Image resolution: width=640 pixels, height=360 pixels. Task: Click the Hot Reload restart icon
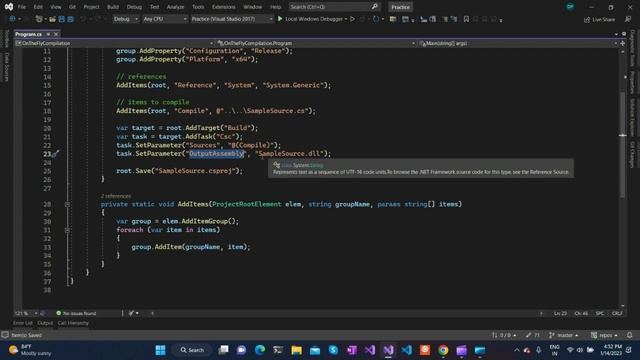[376, 19]
